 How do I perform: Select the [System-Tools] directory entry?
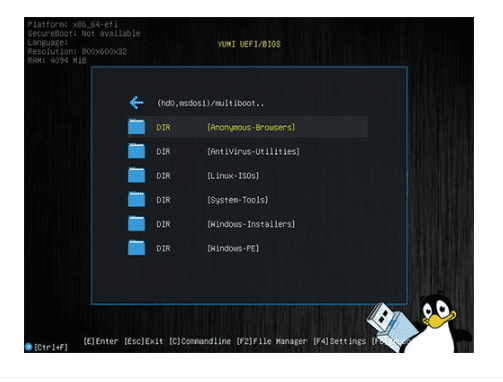[238, 200]
